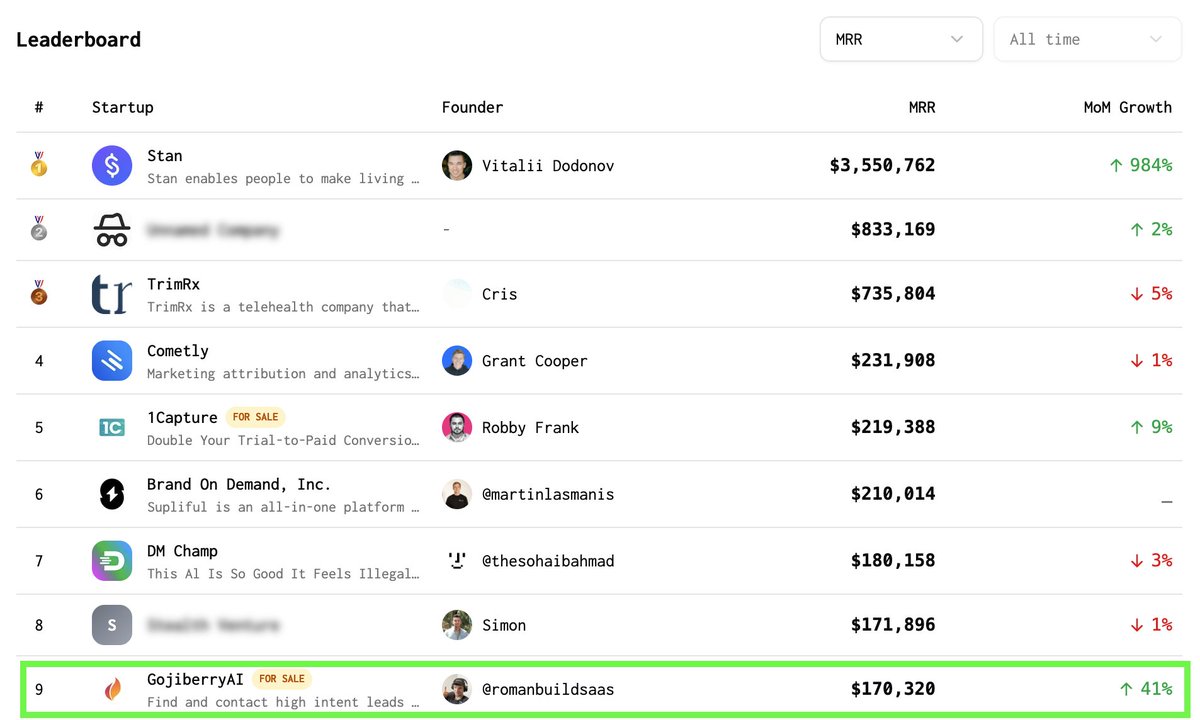Click the 5% decline figure for TrimRx

(x=1150, y=293)
